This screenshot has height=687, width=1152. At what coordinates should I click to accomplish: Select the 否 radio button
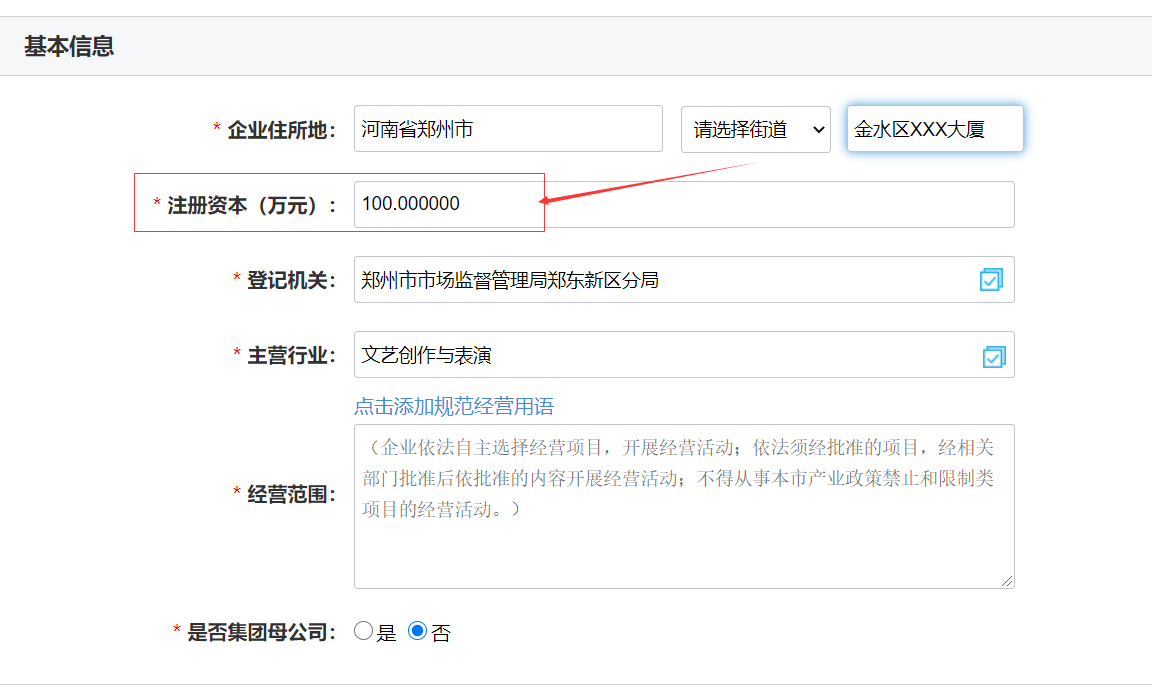[419, 632]
